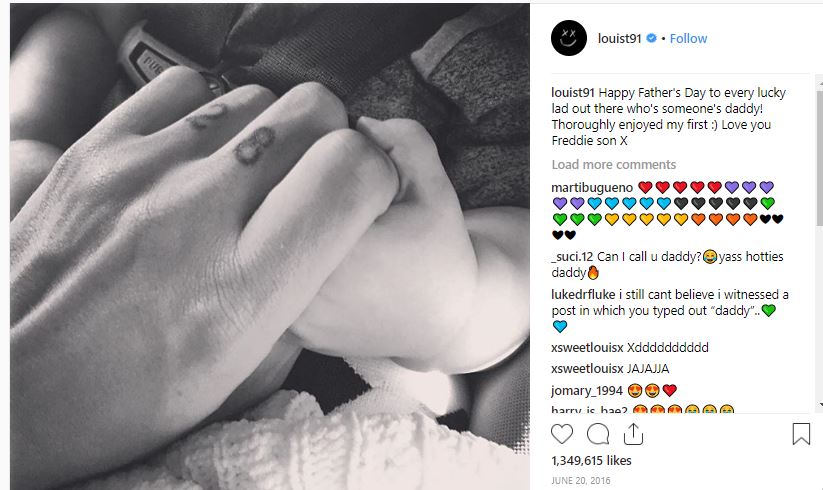Viewport: 823px width, 490px height.
Task: Save the post with the bookmark icon
Action: pos(801,434)
